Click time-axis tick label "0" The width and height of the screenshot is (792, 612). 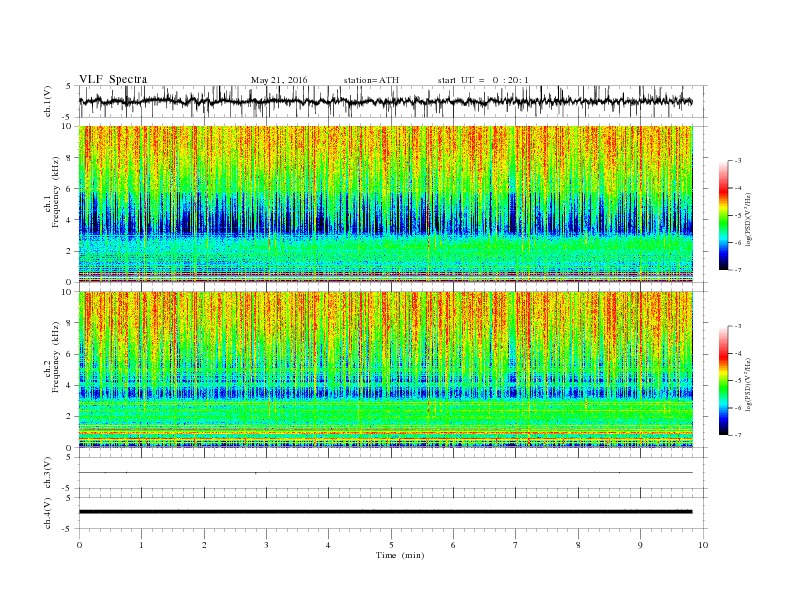click(x=79, y=545)
